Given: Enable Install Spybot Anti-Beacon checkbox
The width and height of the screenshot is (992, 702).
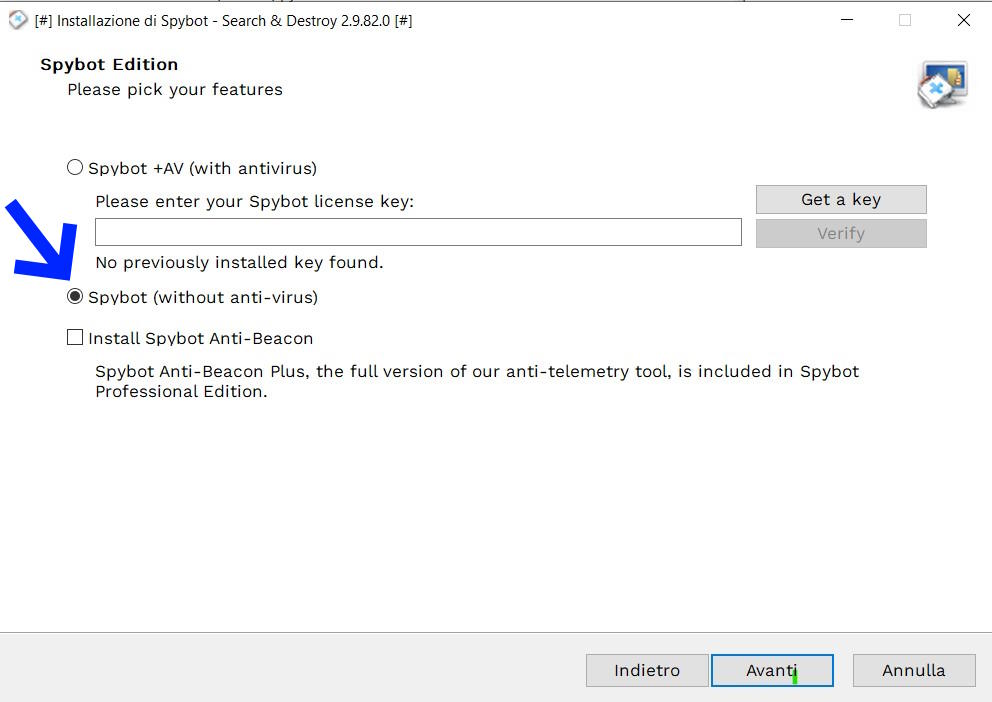Looking at the screenshot, I should coord(75,338).
